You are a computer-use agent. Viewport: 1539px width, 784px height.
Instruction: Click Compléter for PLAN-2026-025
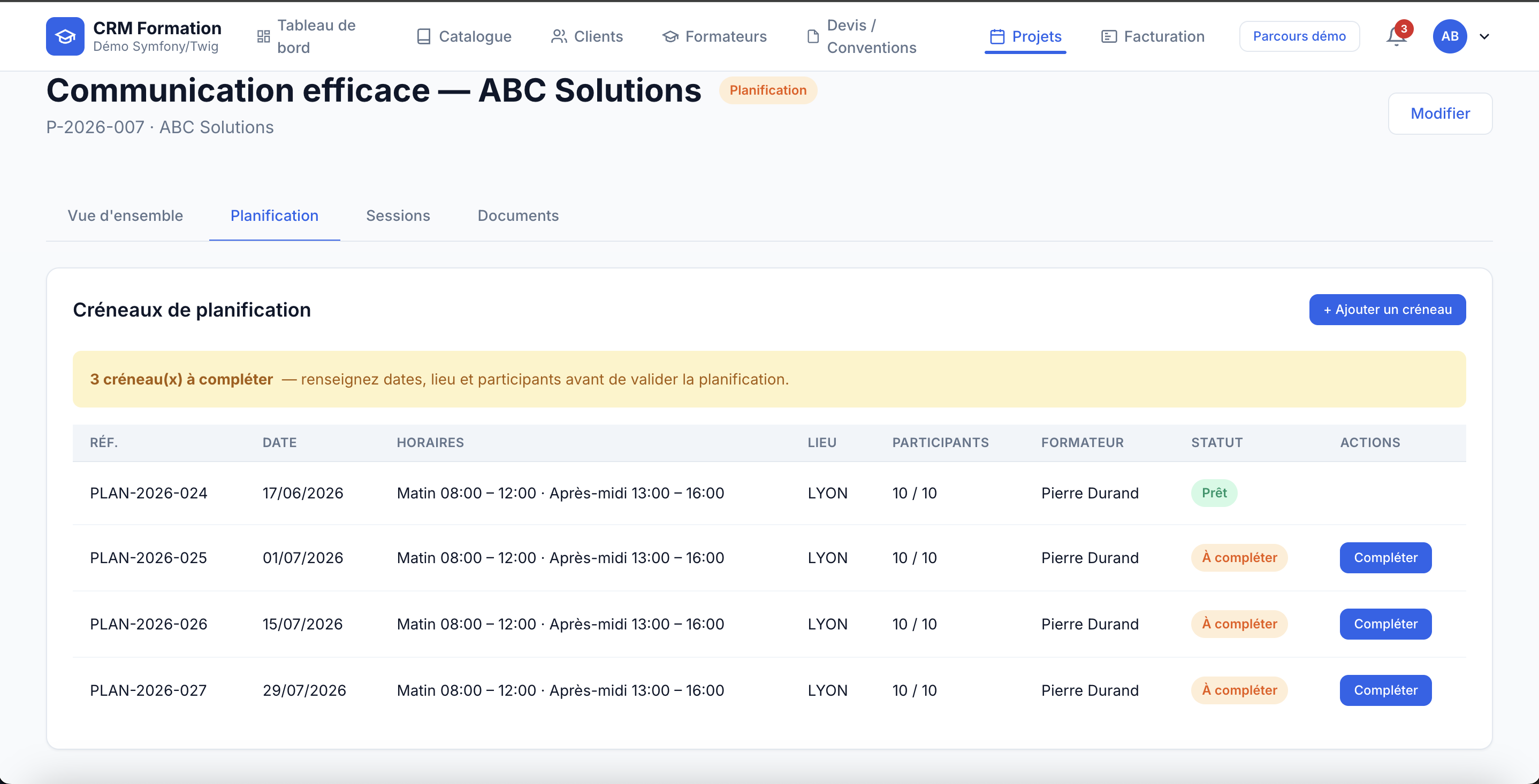click(x=1385, y=558)
